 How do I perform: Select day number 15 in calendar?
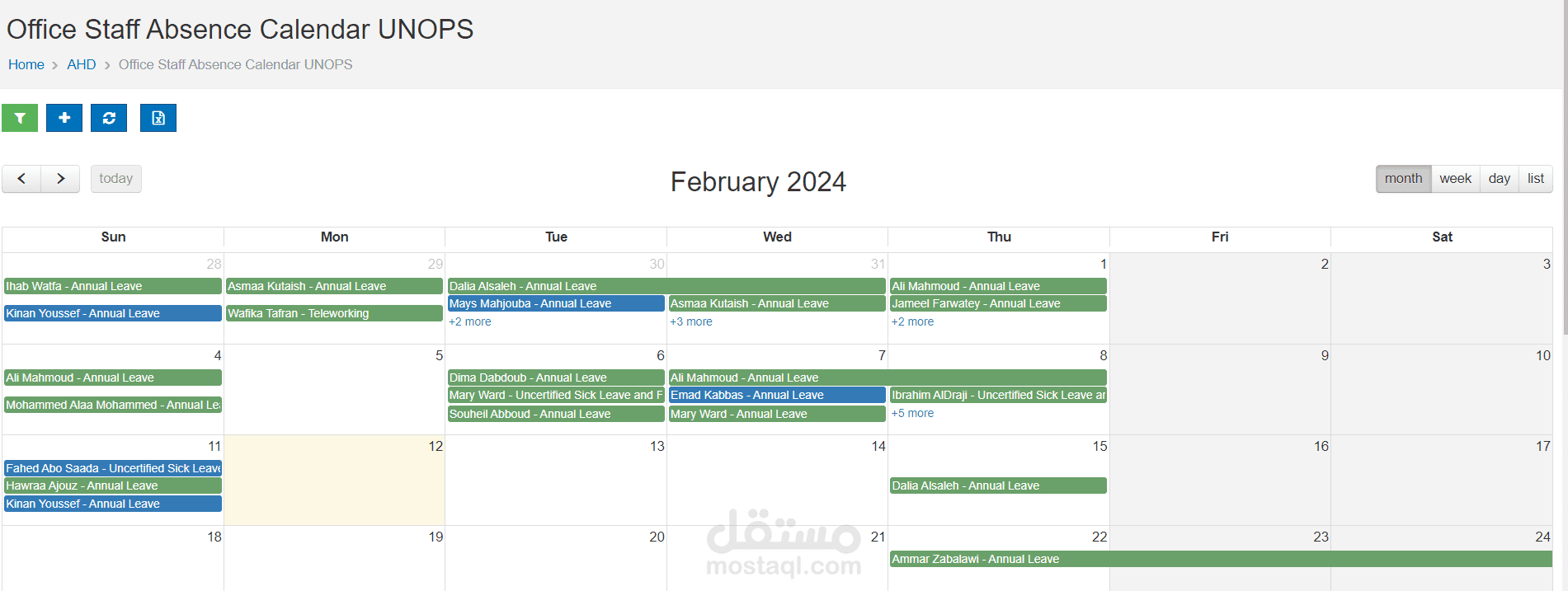click(x=1099, y=446)
